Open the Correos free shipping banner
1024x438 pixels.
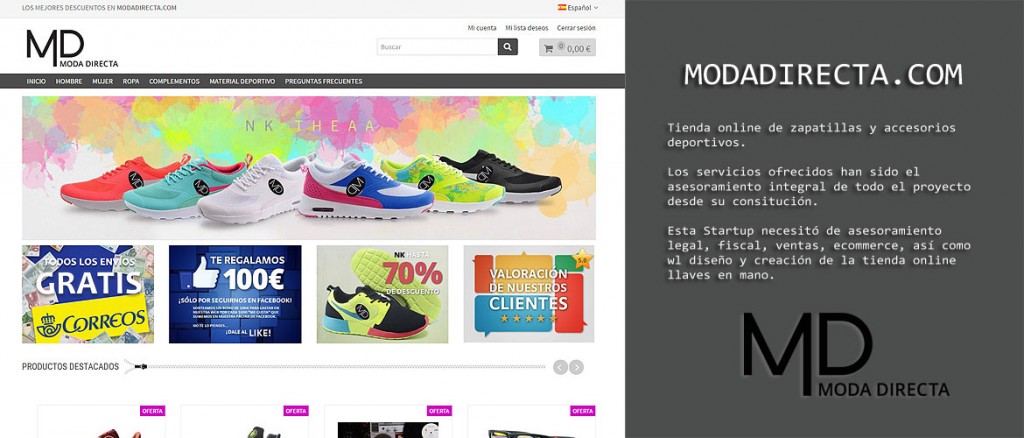88,294
